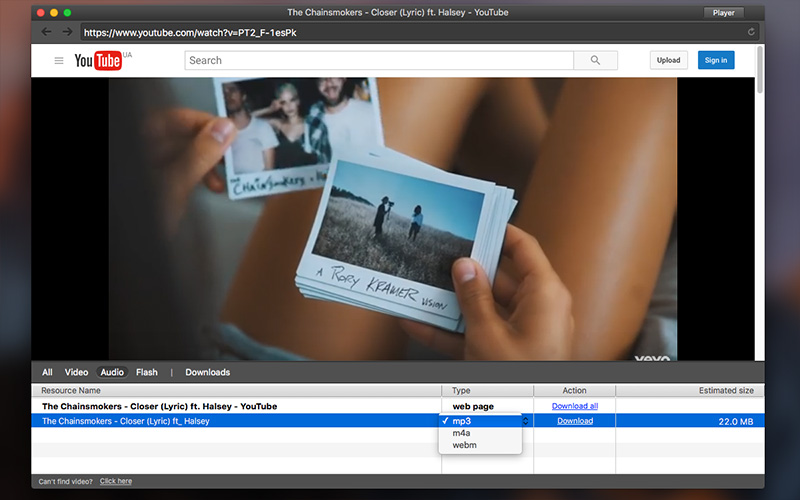
Task: Click the type dropdown stepper arrows
Action: pos(526,421)
